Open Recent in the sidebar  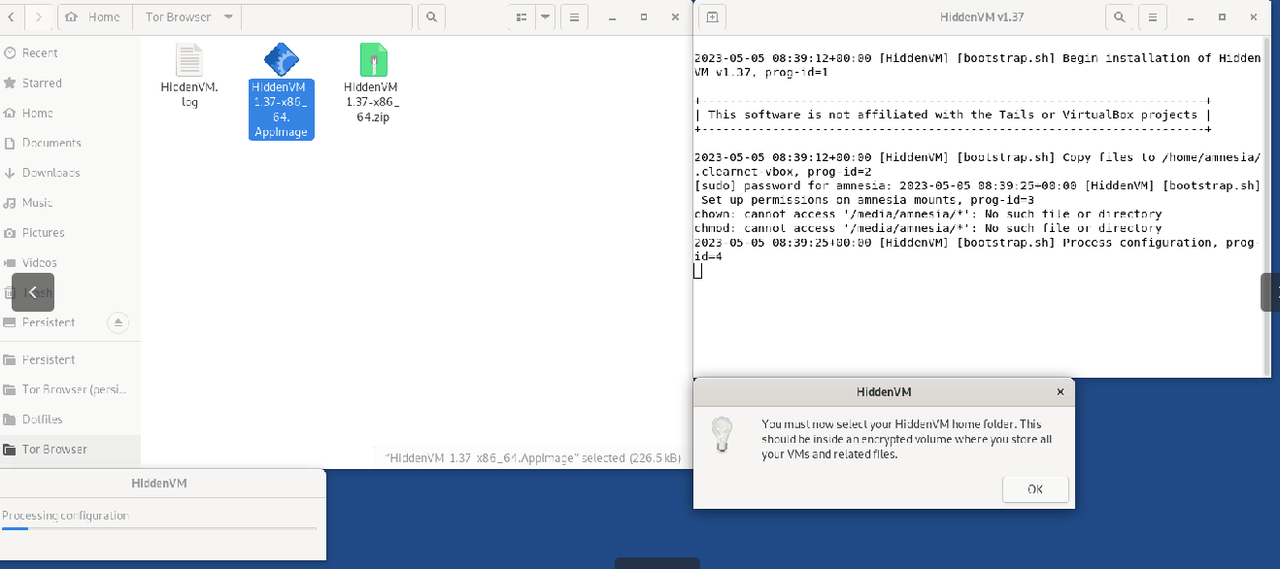tap(70, 53)
